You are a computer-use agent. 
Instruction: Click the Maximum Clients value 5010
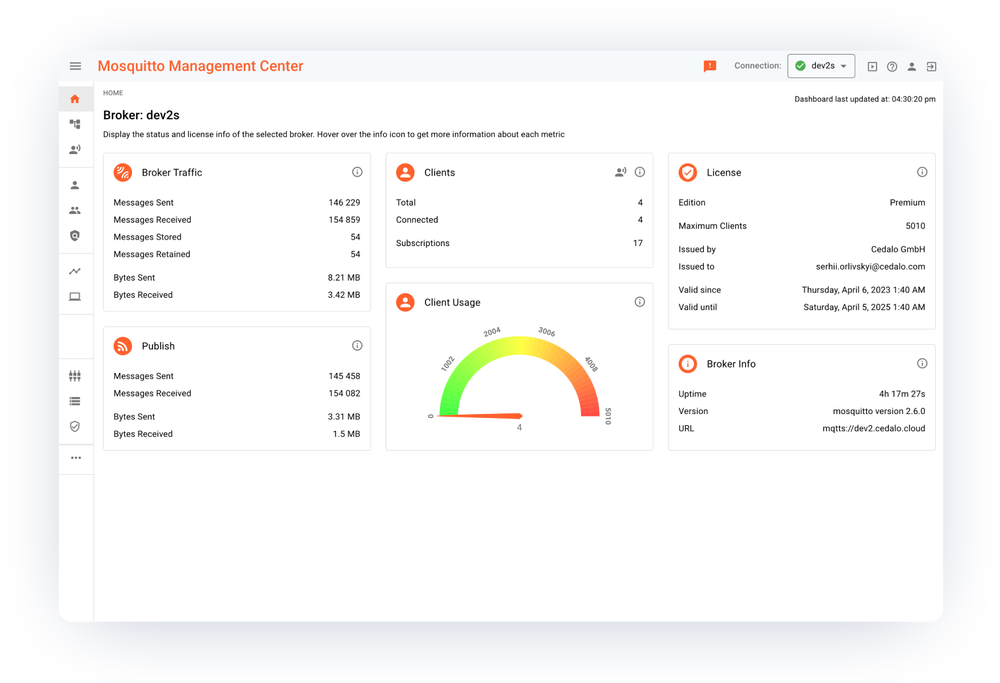tap(915, 226)
